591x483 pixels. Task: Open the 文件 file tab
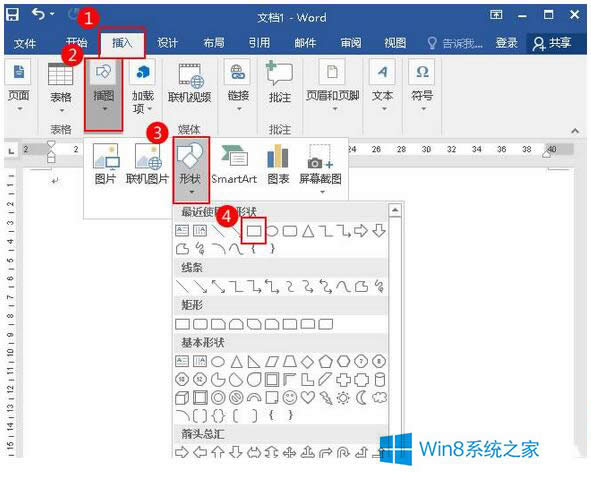pyautogui.click(x=24, y=43)
